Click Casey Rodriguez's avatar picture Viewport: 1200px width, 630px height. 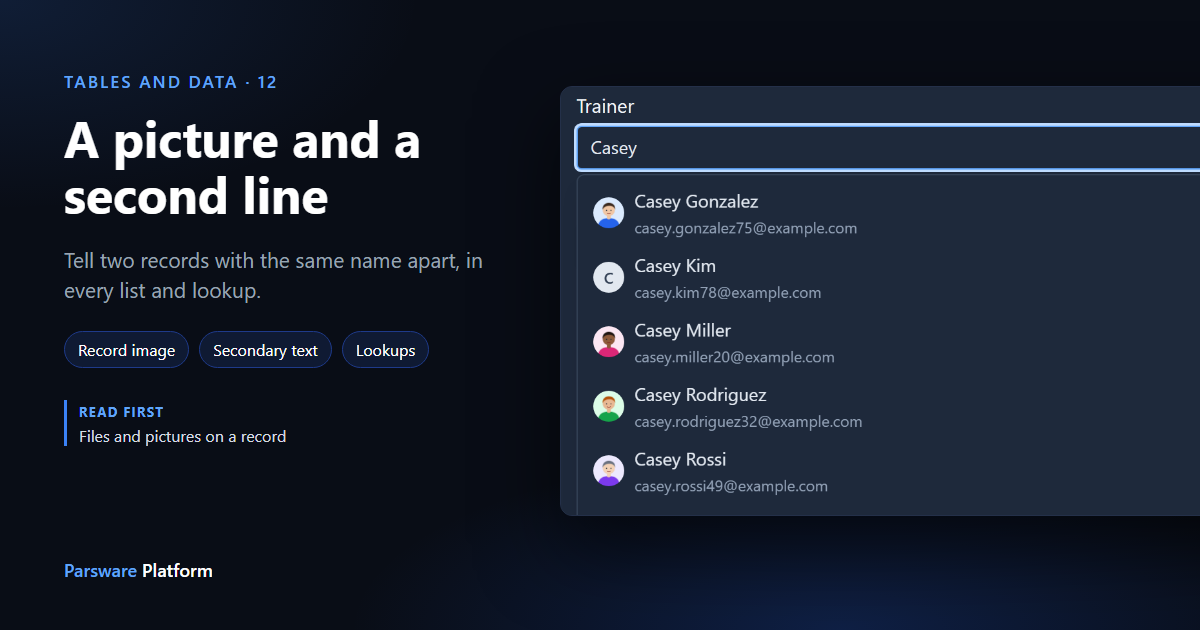click(x=608, y=407)
